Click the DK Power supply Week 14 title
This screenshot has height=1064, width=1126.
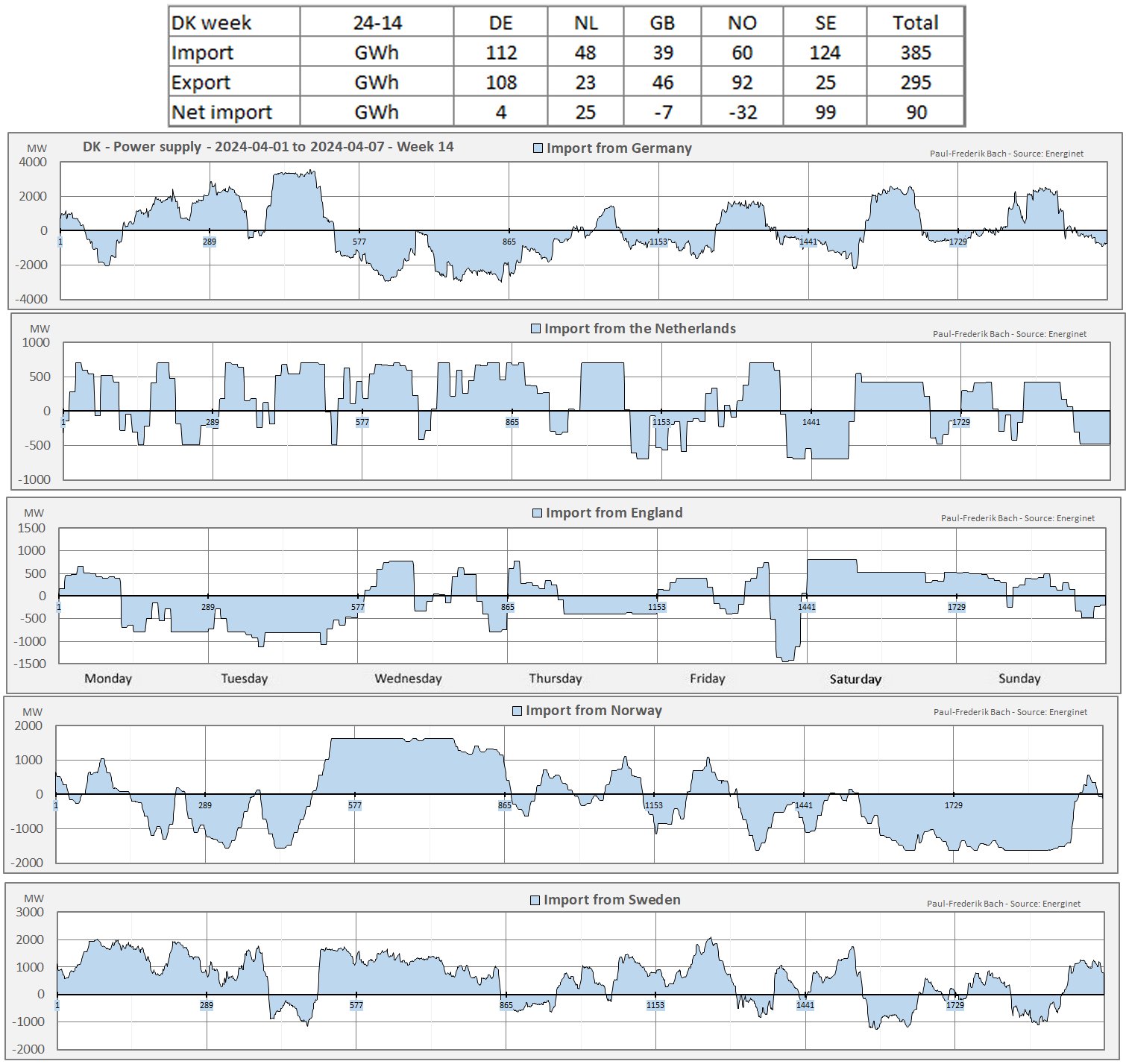[x=268, y=147]
